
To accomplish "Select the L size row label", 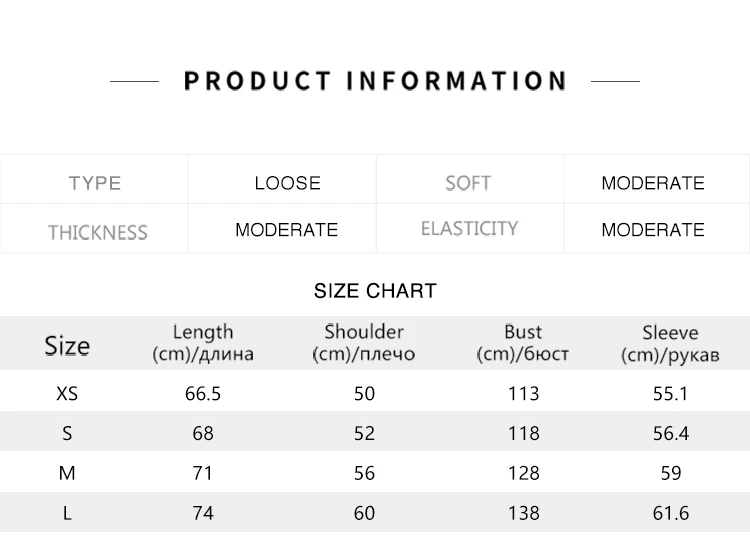I will (x=67, y=514).
